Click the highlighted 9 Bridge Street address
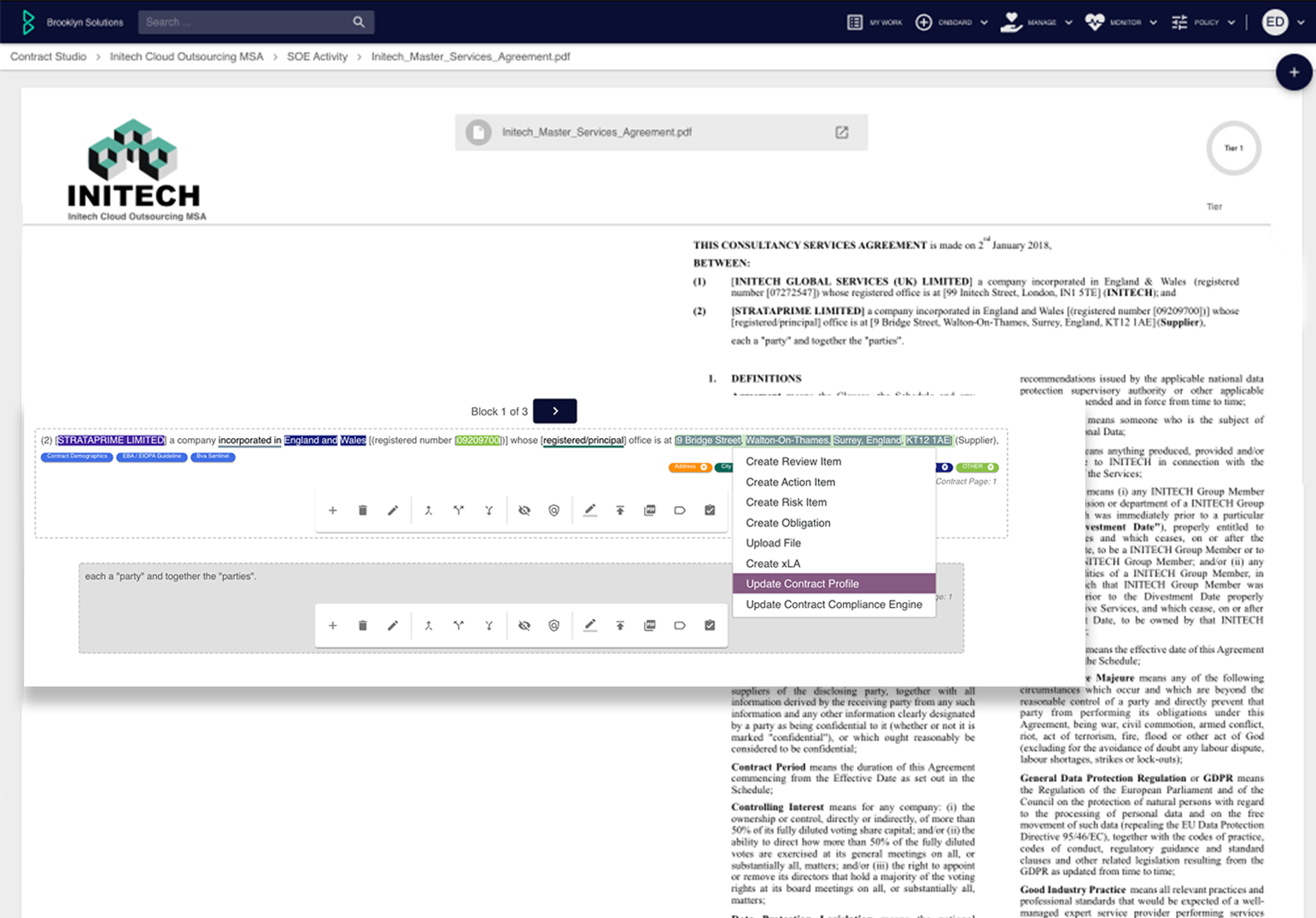 click(709, 441)
